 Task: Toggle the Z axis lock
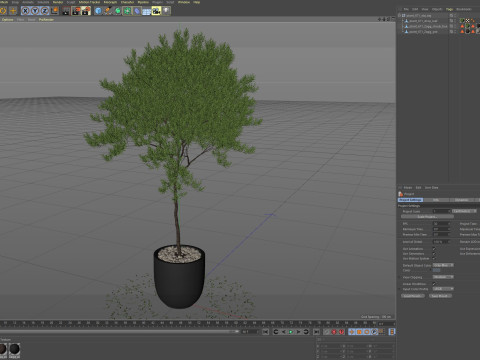pos(45,11)
